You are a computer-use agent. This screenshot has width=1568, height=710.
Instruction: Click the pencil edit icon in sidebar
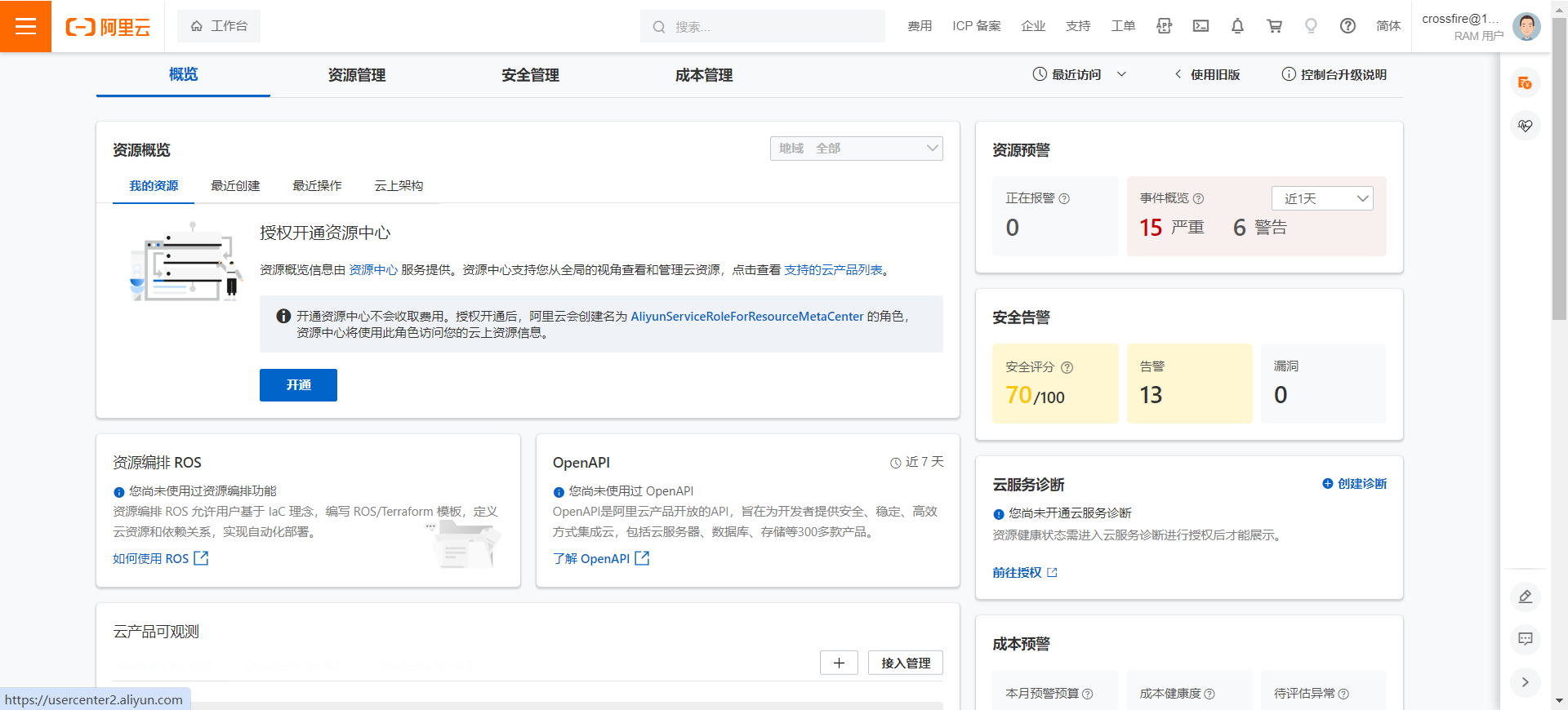point(1525,597)
